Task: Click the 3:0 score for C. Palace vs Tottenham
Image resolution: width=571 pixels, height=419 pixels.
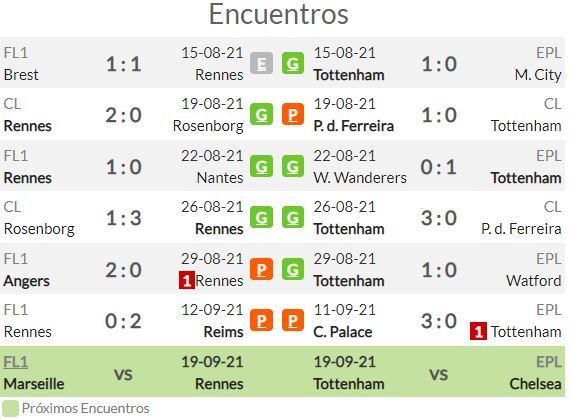Action: click(439, 321)
